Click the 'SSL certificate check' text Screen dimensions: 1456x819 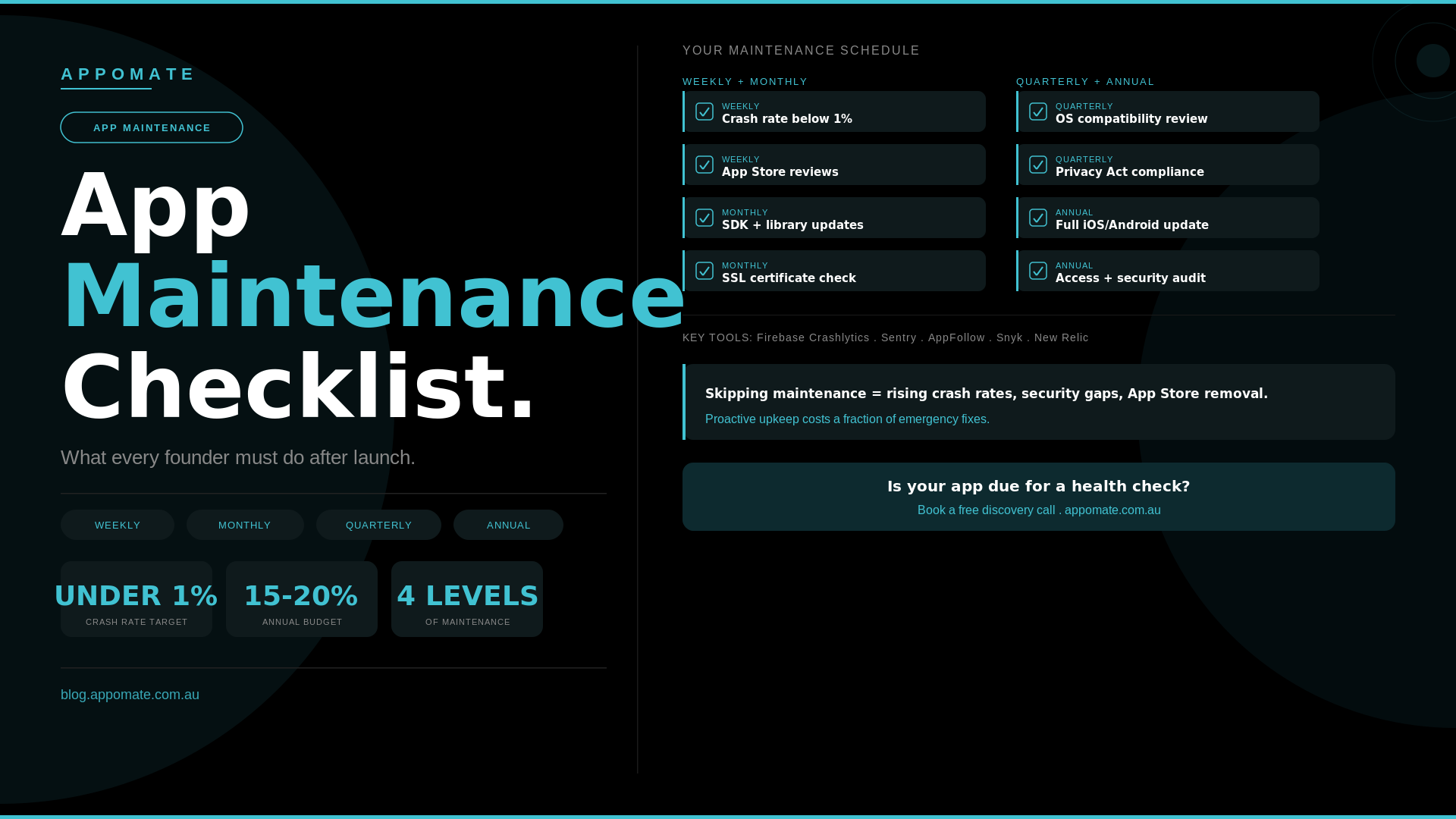click(x=789, y=278)
